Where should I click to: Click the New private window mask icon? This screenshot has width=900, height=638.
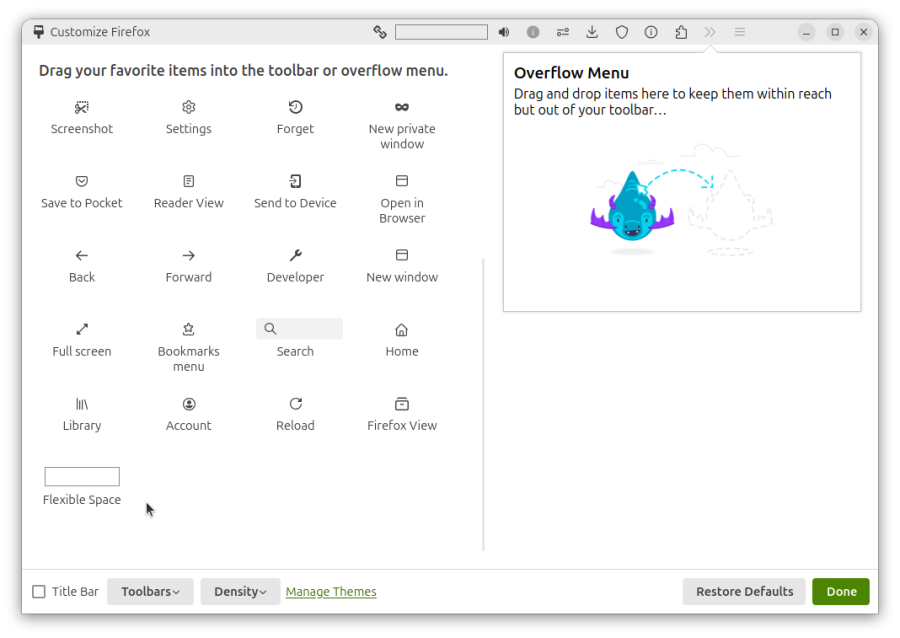(402, 107)
